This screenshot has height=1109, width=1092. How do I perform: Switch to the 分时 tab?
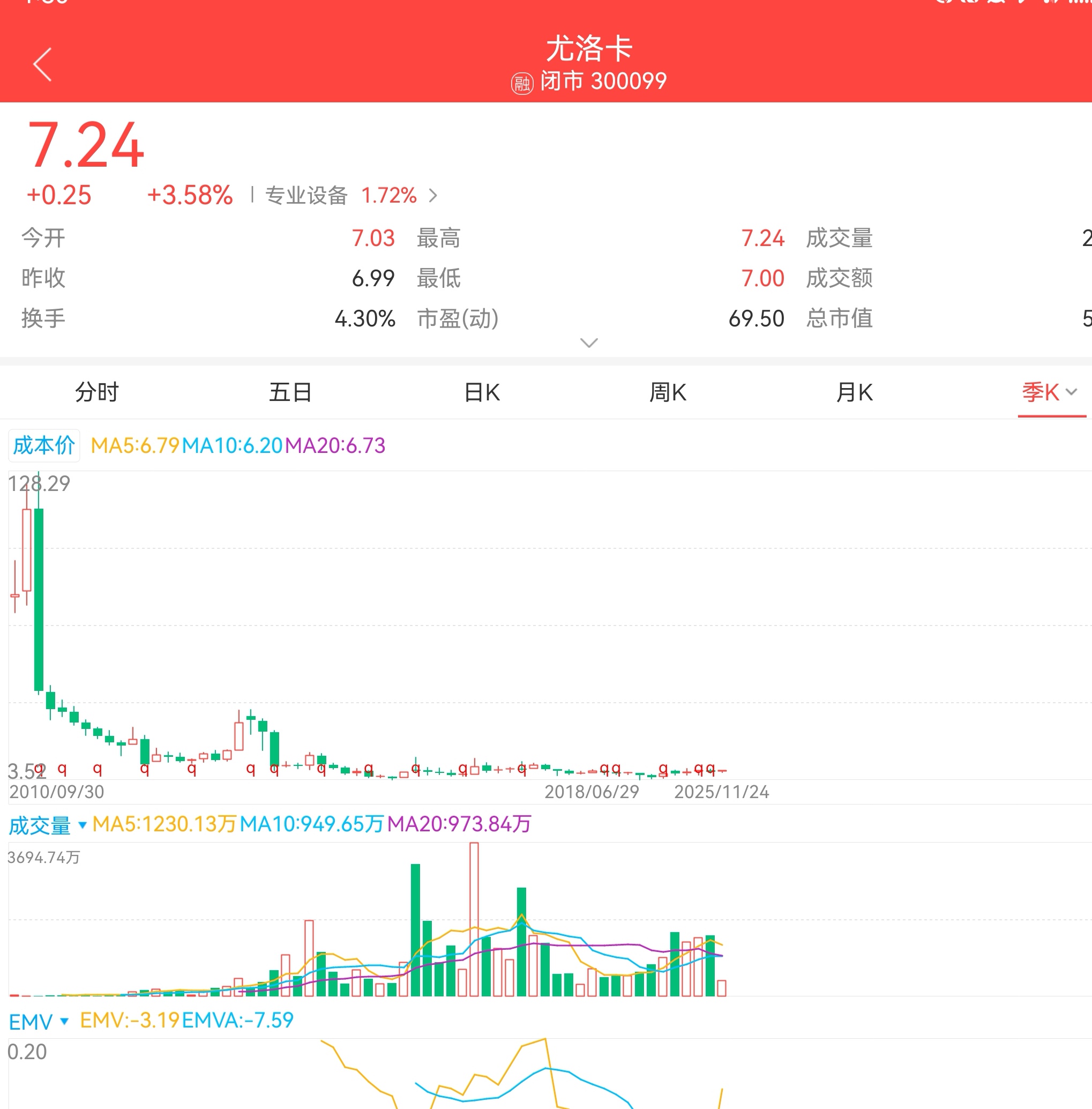96,392
